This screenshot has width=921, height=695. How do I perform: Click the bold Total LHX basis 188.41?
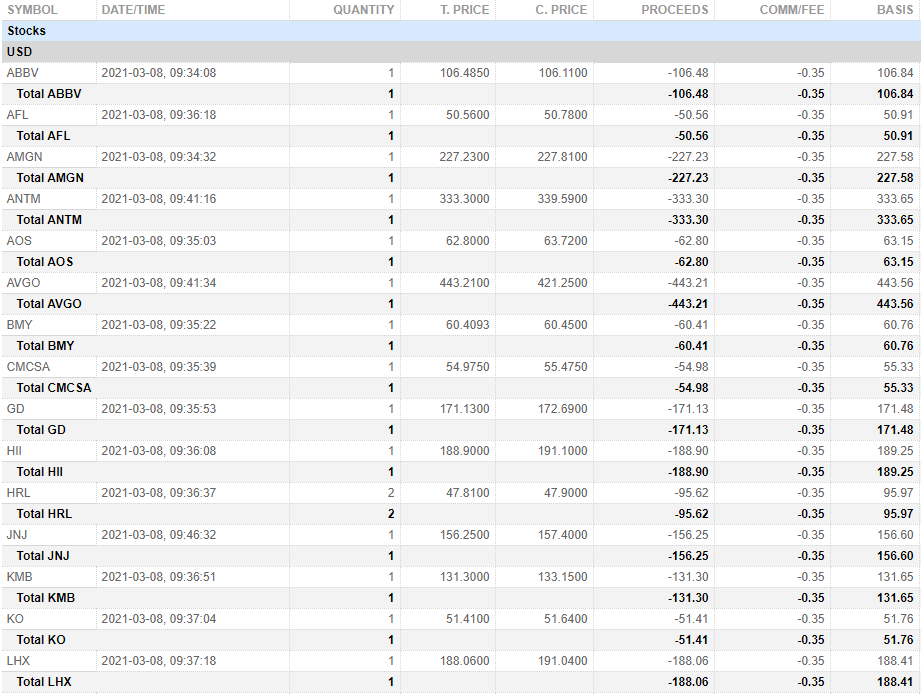tap(896, 681)
